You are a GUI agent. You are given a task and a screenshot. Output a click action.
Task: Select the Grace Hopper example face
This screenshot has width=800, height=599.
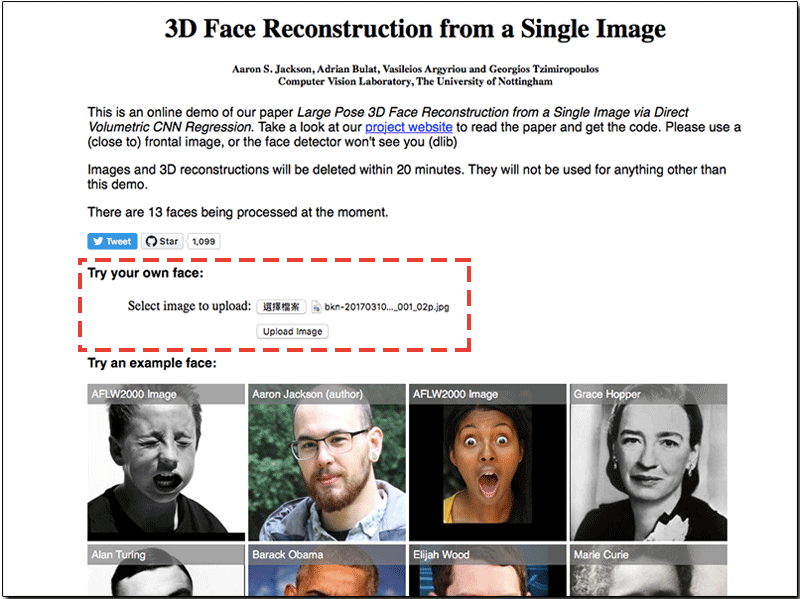648,462
